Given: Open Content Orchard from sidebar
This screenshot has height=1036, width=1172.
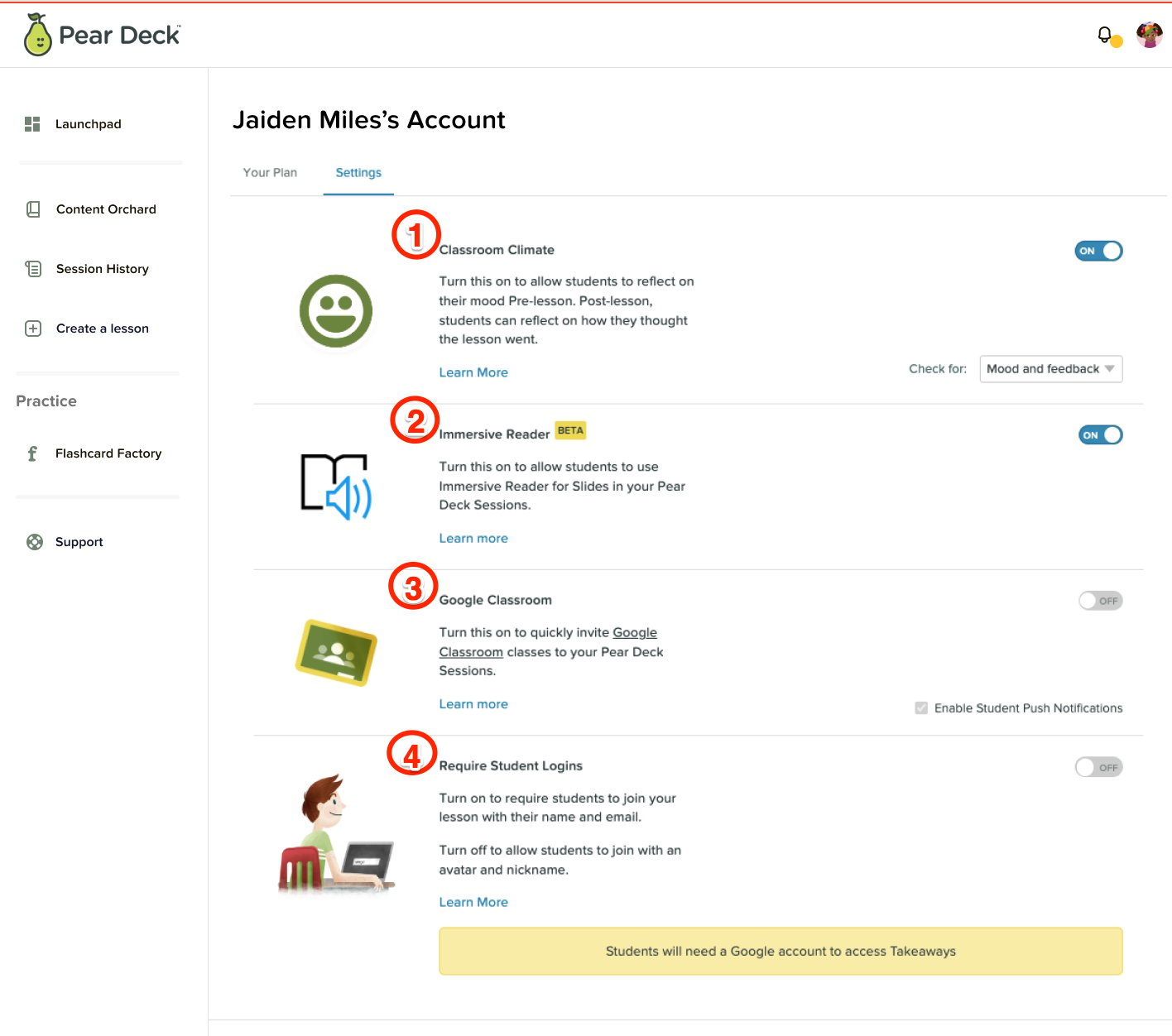Looking at the screenshot, I should click(x=106, y=209).
